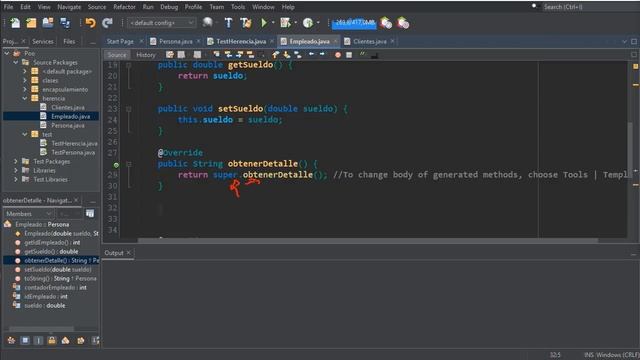Viewport: 640px width, 360px height.
Task: Click the override glyph at line 28
Action: (116, 165)
